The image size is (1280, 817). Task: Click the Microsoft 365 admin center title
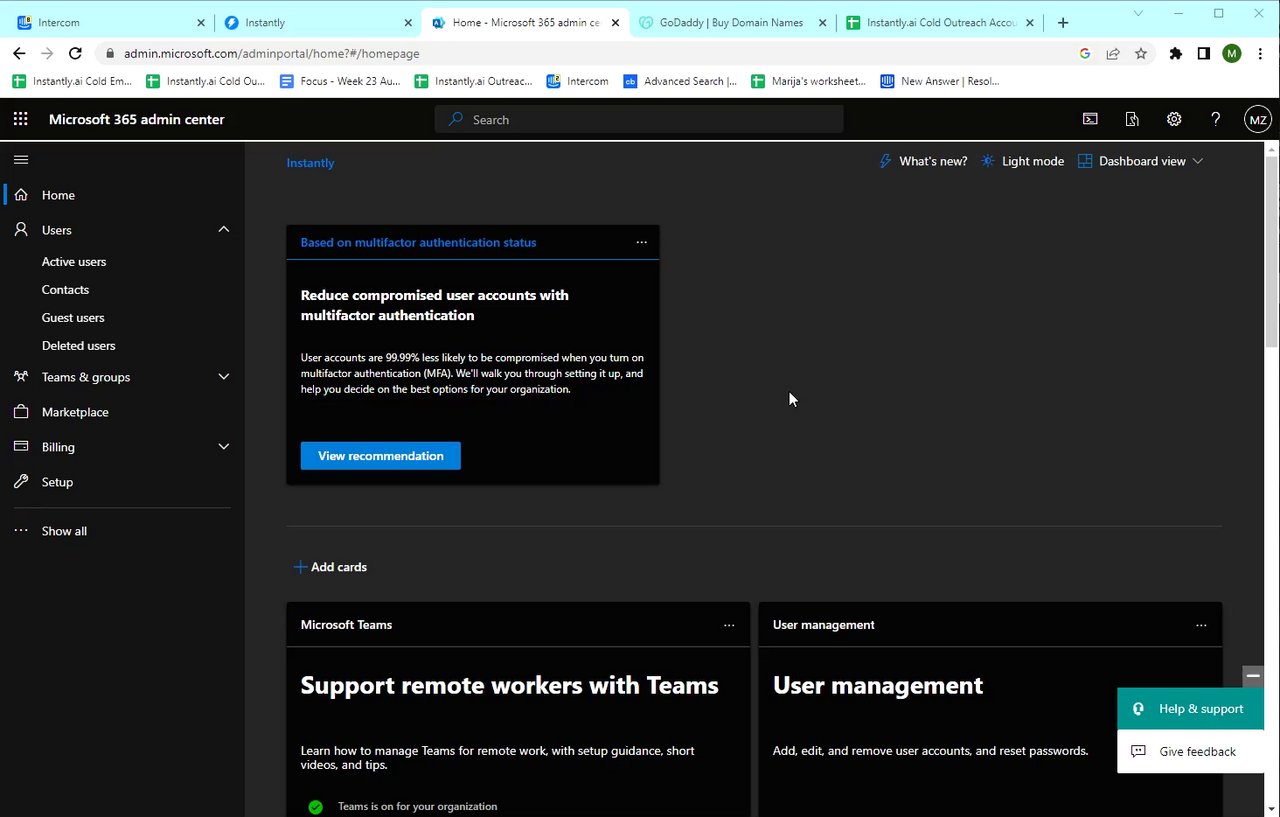(137, 120)
